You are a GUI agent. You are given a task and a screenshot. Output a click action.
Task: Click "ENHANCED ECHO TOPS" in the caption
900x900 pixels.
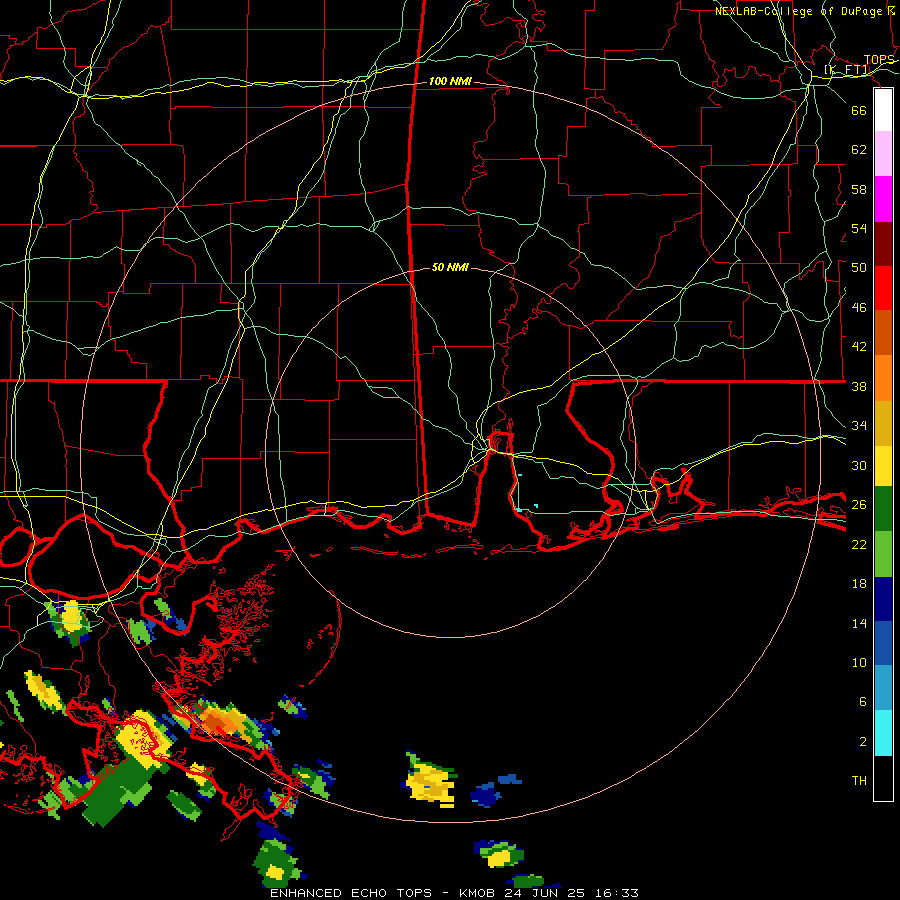click(351, 893)
